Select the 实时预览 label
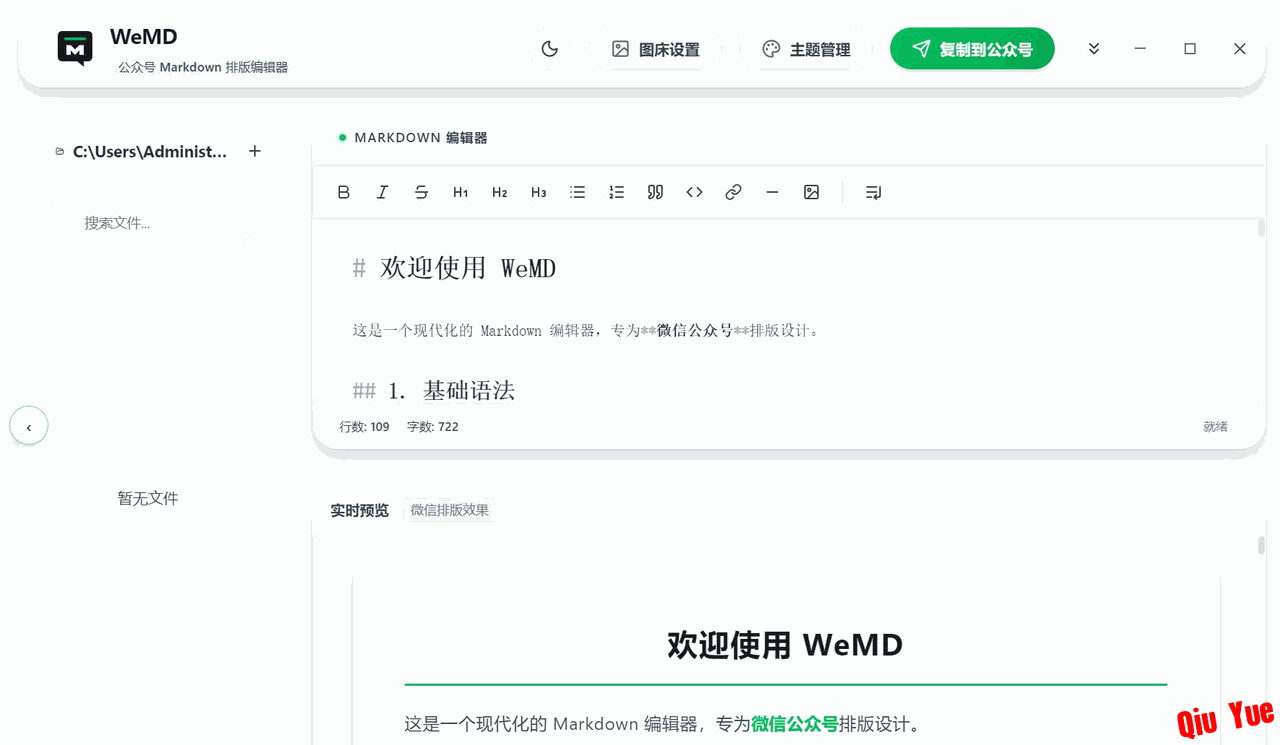The width and height of the screenshot is (1280, 745). 360,511
